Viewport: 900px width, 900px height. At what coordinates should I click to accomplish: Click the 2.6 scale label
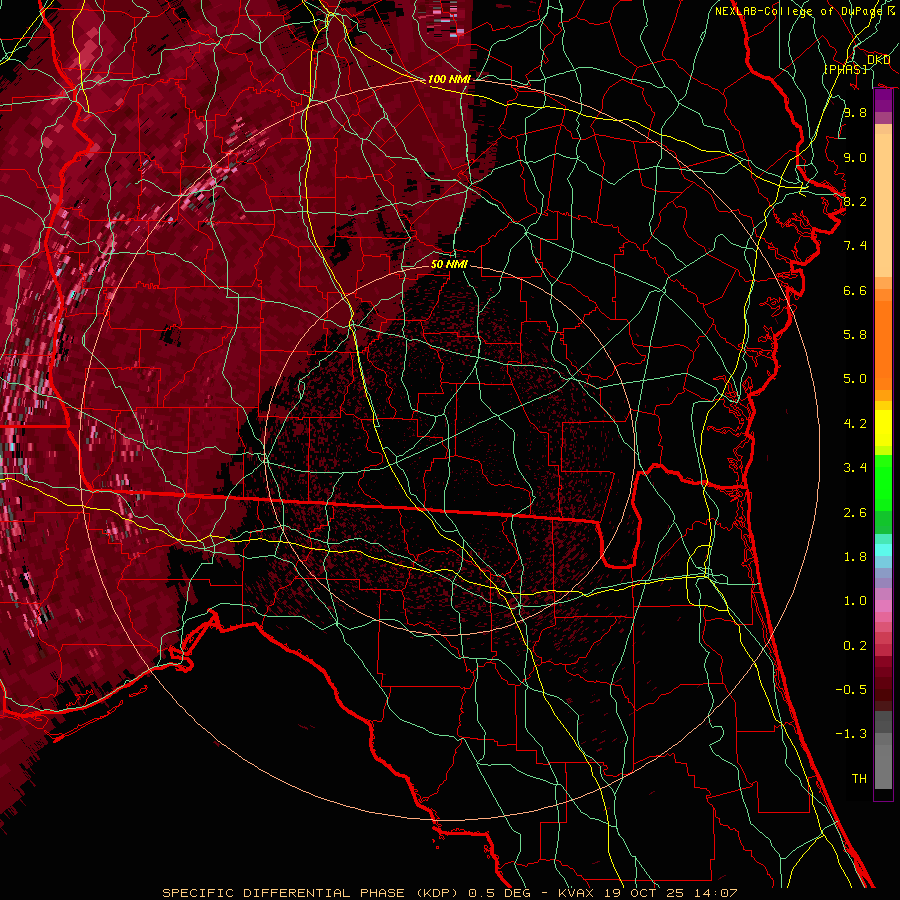(x=855, y=513)
